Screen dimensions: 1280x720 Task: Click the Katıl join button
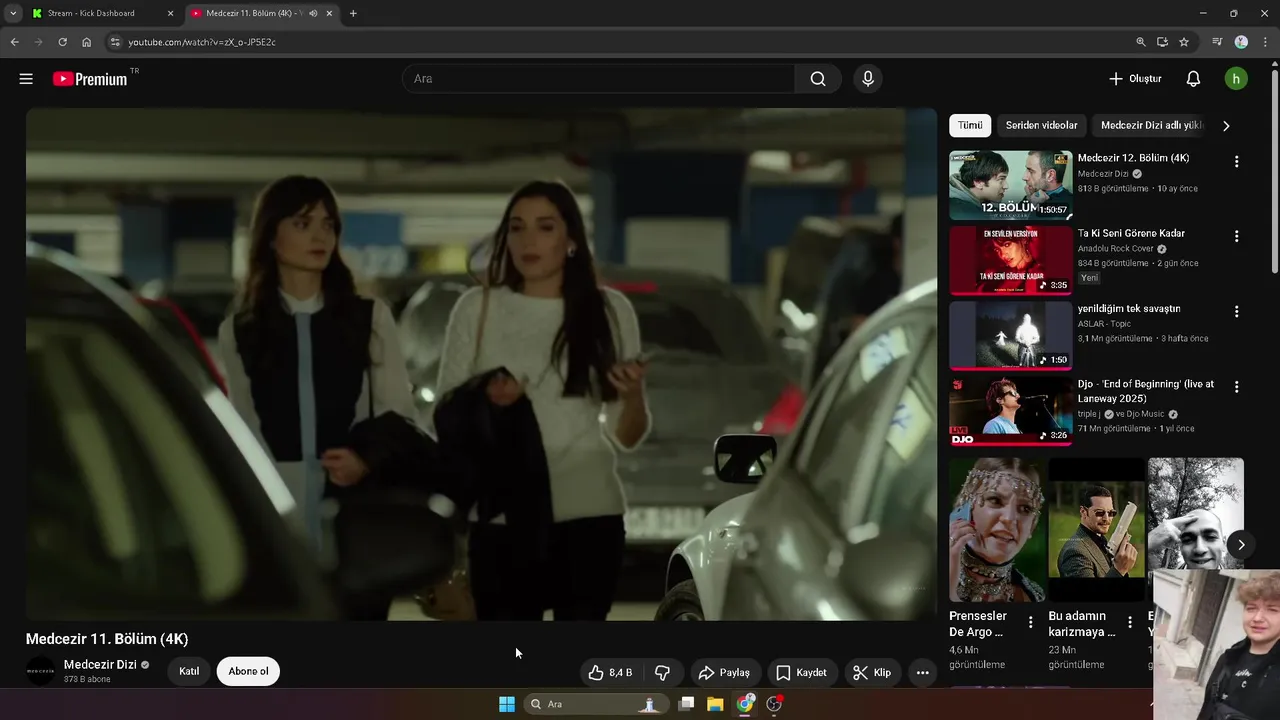189,671
